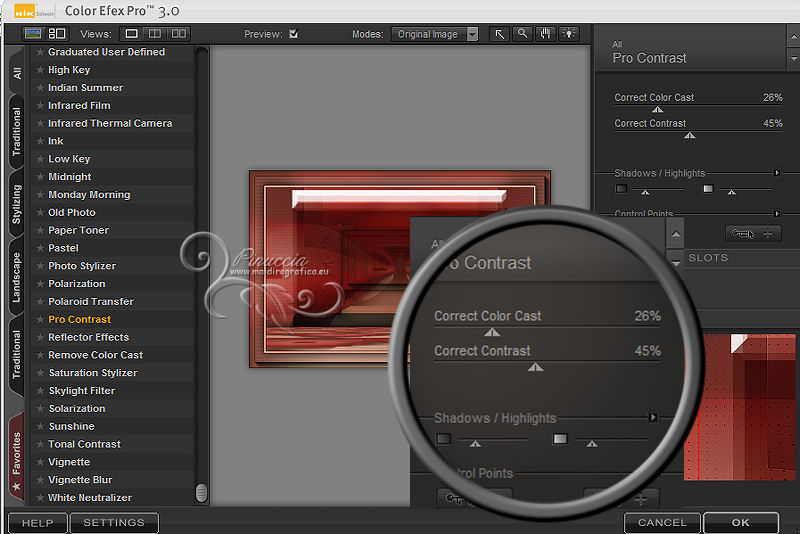Click the Highlights light square icon
800x534 pixels.
(708, 189)
